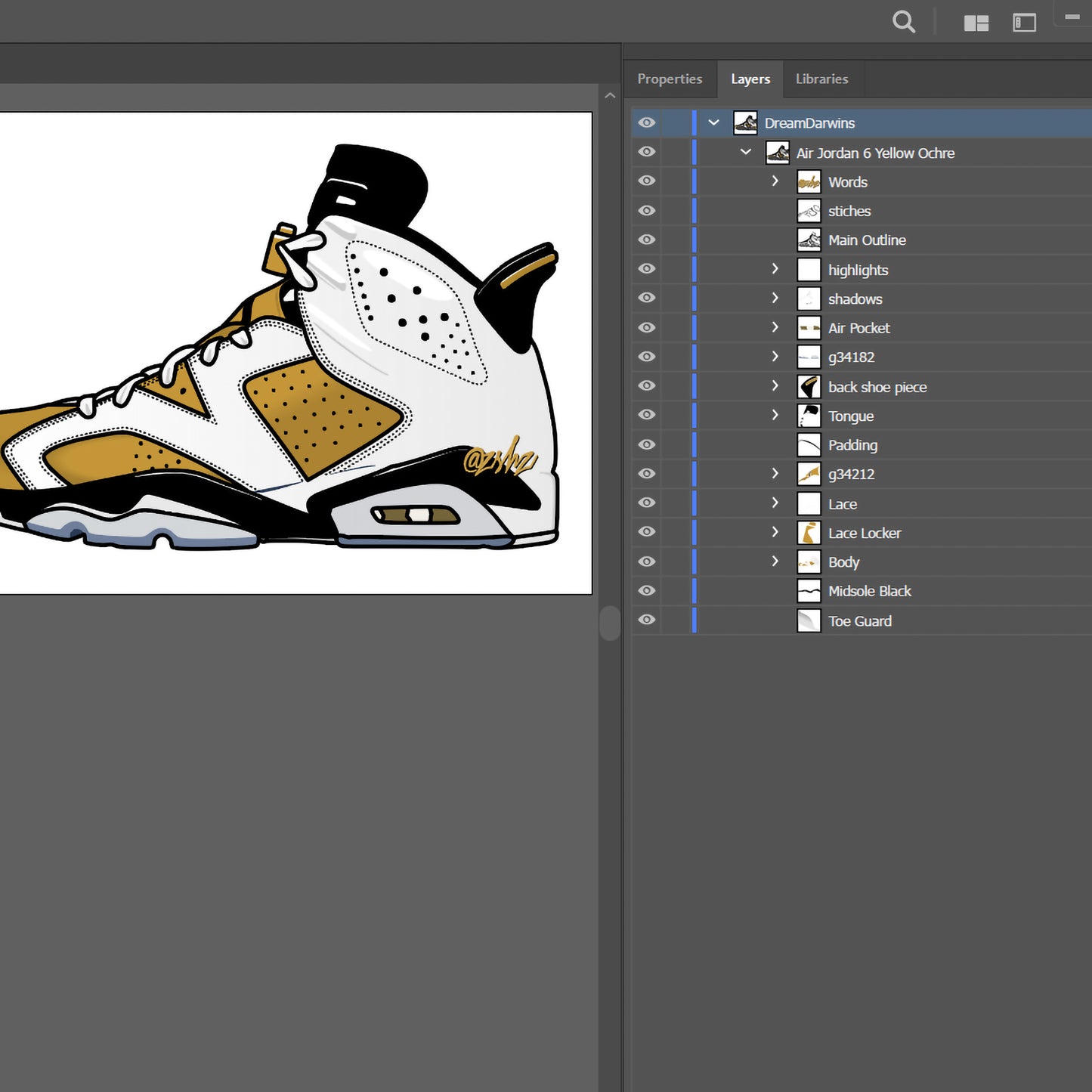
Task: Select the 'Body' layer name
Action: click(x=843, y=562)
